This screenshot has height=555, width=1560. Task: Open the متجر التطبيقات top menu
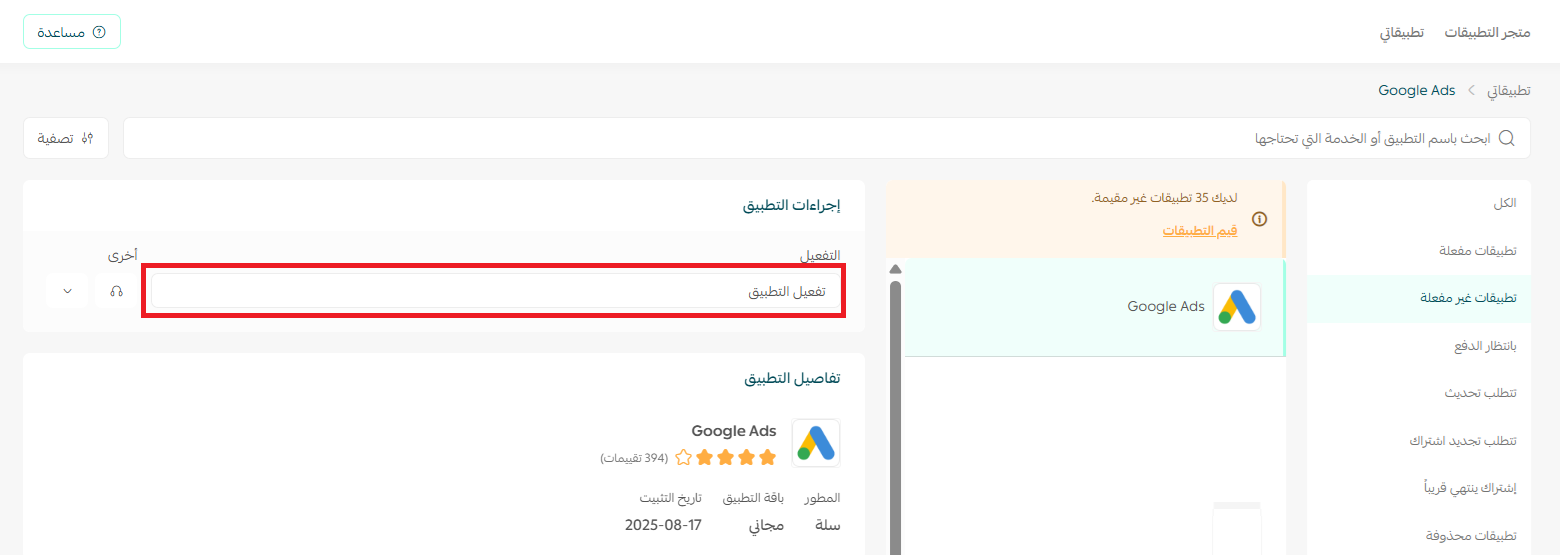[x=1486, y=32]
